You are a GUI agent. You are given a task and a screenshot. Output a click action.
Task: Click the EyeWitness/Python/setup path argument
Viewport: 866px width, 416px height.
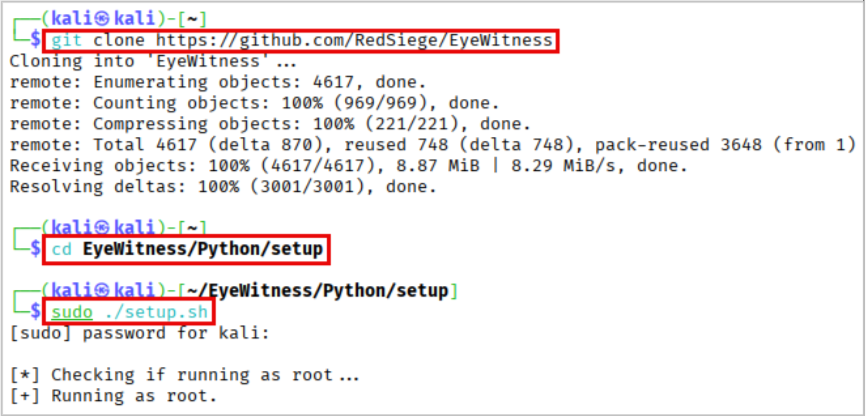coord(204,249)
